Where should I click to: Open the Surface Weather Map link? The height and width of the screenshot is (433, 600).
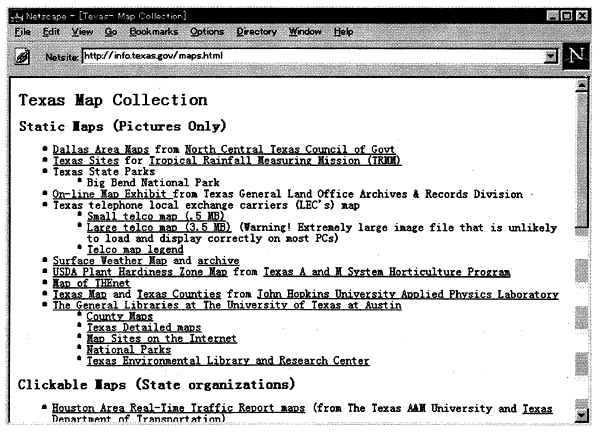(x=110, y=260)
